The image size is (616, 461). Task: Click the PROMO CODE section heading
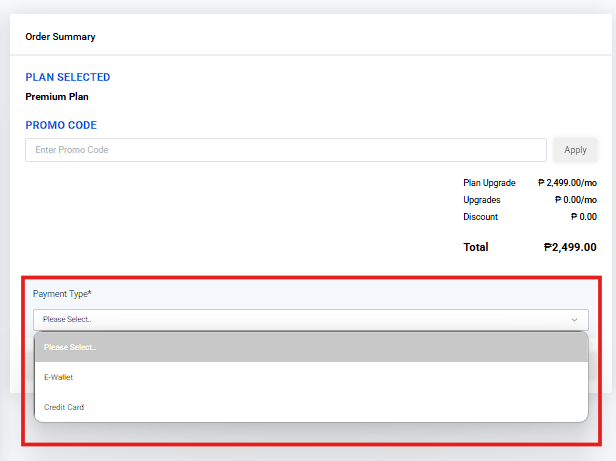61,125
